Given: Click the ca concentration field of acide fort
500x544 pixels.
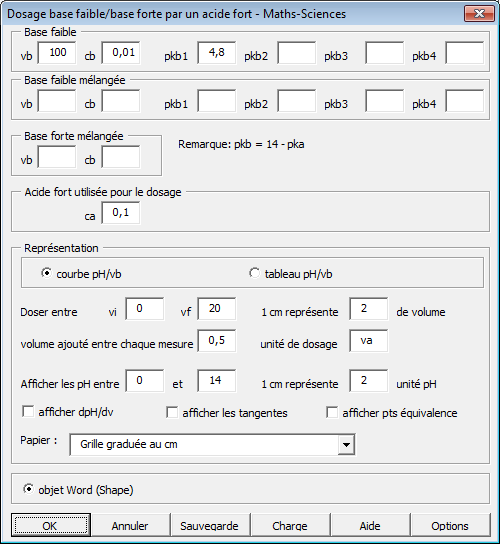Looking at the screenshot, I should pyautogui.click(x=121, y=213).
